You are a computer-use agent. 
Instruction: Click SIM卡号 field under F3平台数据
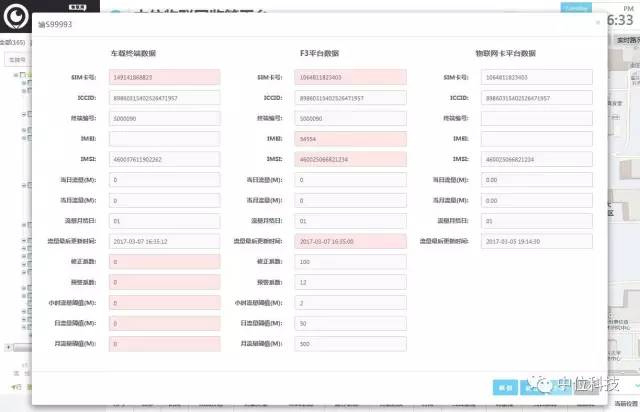click(351, 77)
